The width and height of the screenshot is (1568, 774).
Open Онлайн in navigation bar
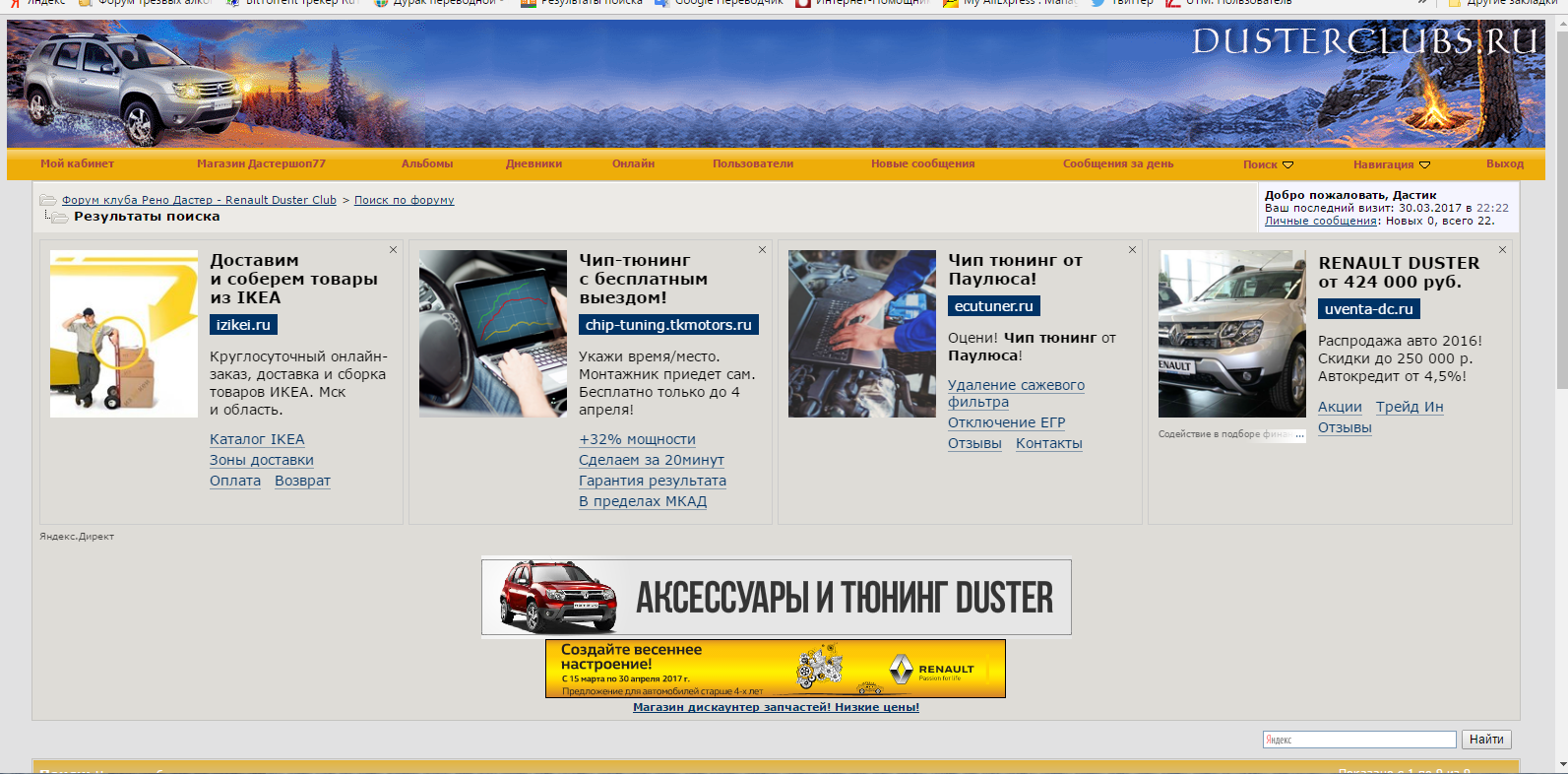[633, 163]
